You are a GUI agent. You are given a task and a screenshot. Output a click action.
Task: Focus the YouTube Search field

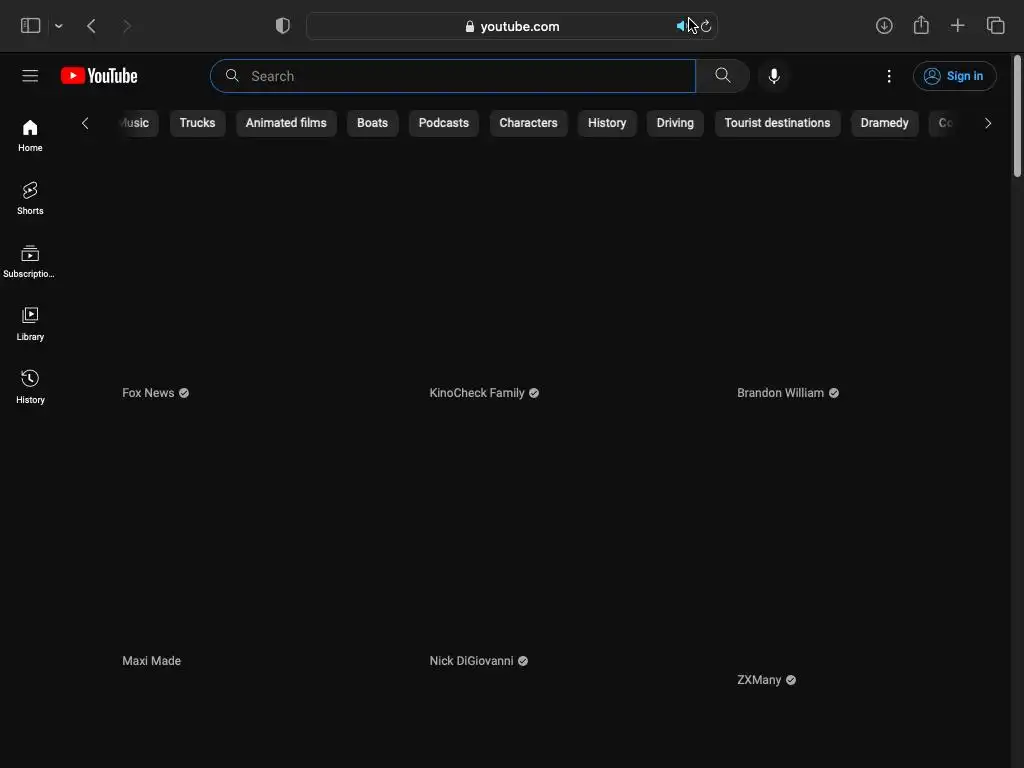(x=453, y=76)
